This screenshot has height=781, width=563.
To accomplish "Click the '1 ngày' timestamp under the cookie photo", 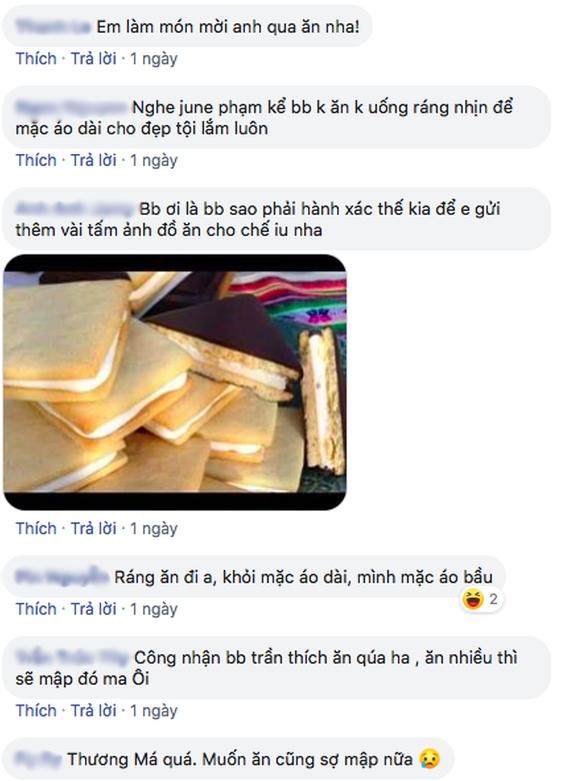I will coord(154,528).
